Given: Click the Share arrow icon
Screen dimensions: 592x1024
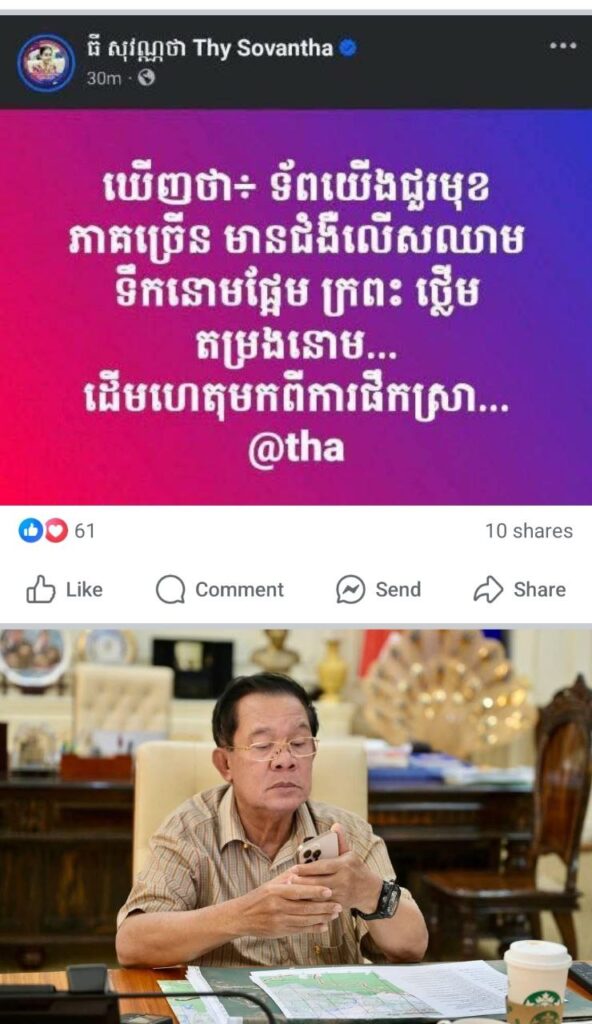Looking at the screenshot, I should [x=488, y=589].
